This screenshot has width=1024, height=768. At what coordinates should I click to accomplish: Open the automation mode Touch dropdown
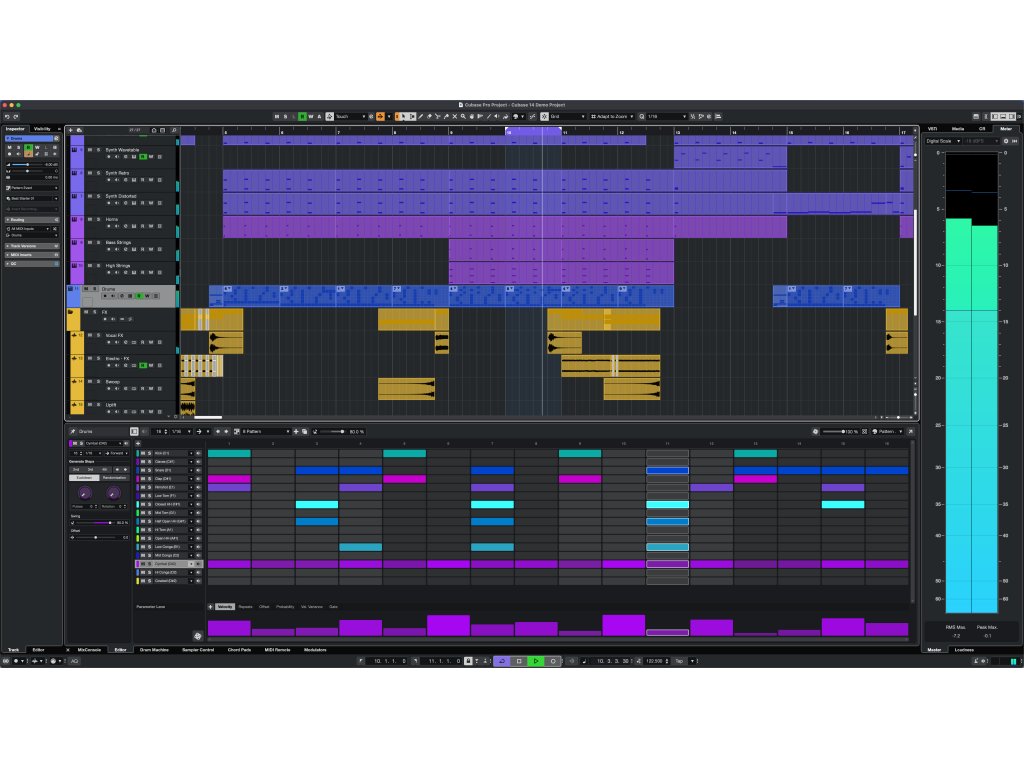coord(351,116)
